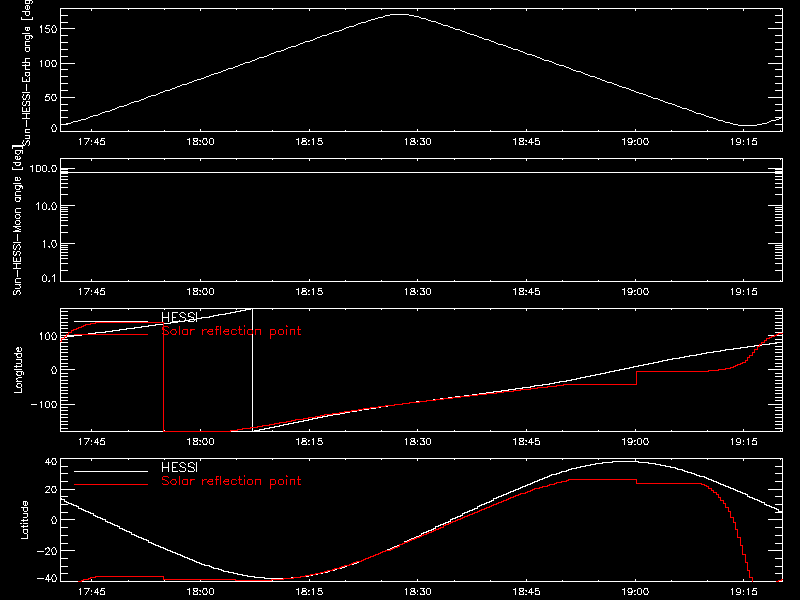Click 19:15 time label under Earth angle plot
The image size is (800, 600).
743,141
